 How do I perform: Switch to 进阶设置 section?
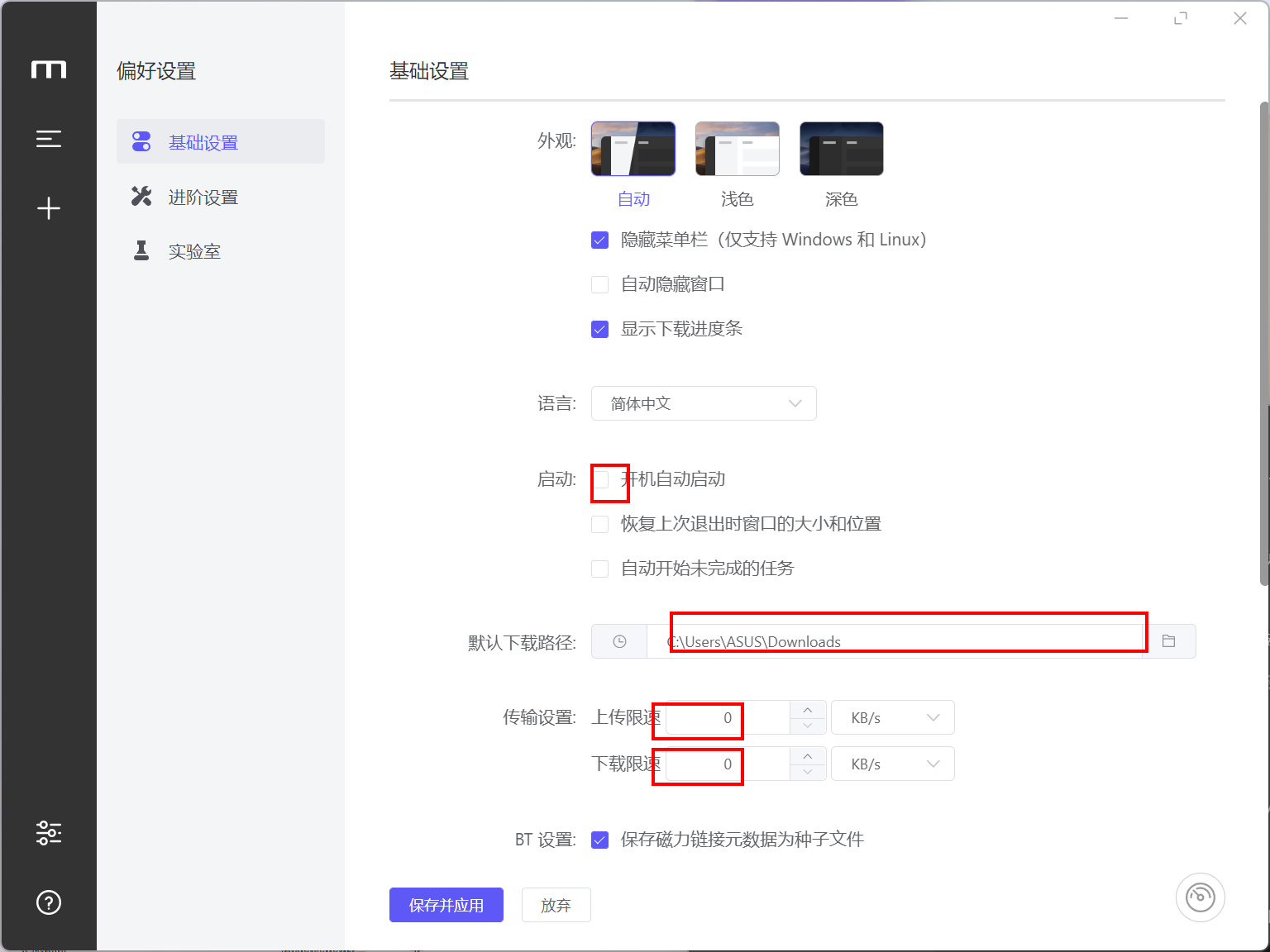tap(221, 197)
